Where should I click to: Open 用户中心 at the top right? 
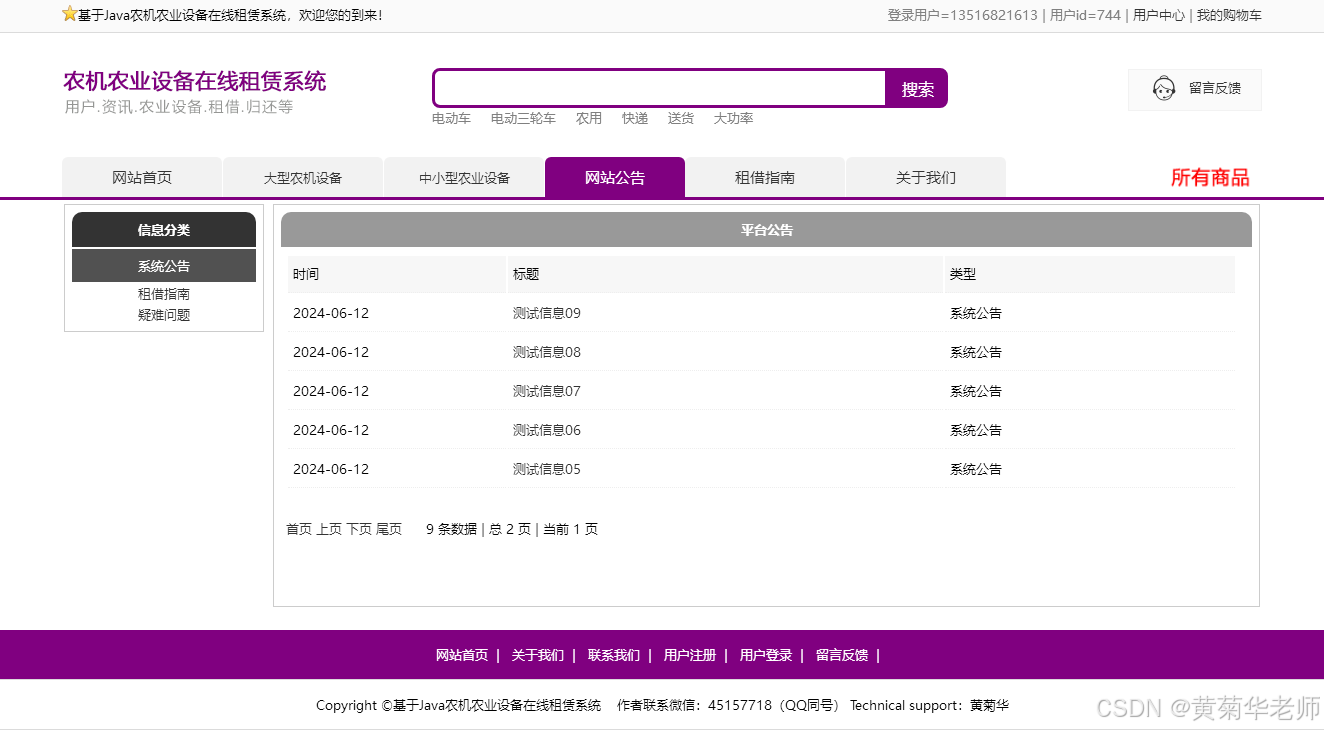click(1157, 15)
